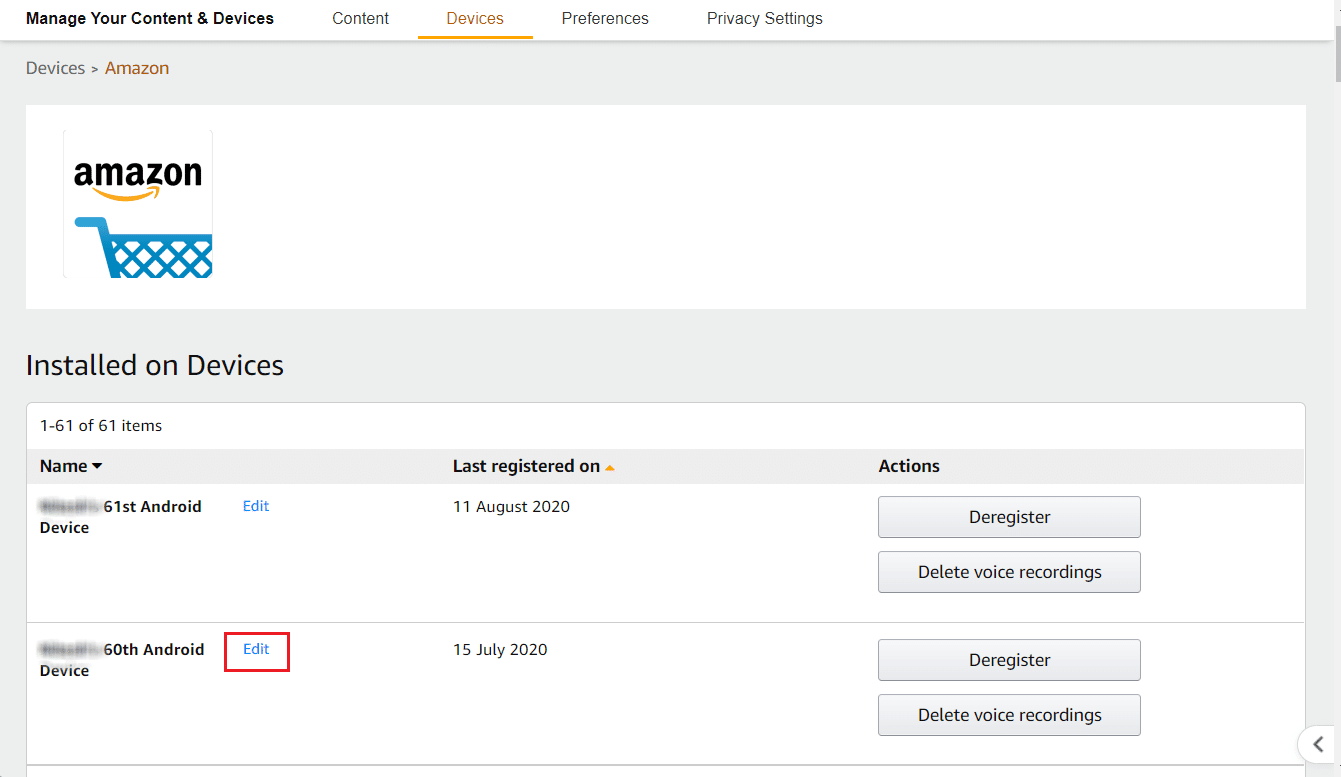Open the Privacy Settings tab
1341x777 pixels.
[764, 19]
